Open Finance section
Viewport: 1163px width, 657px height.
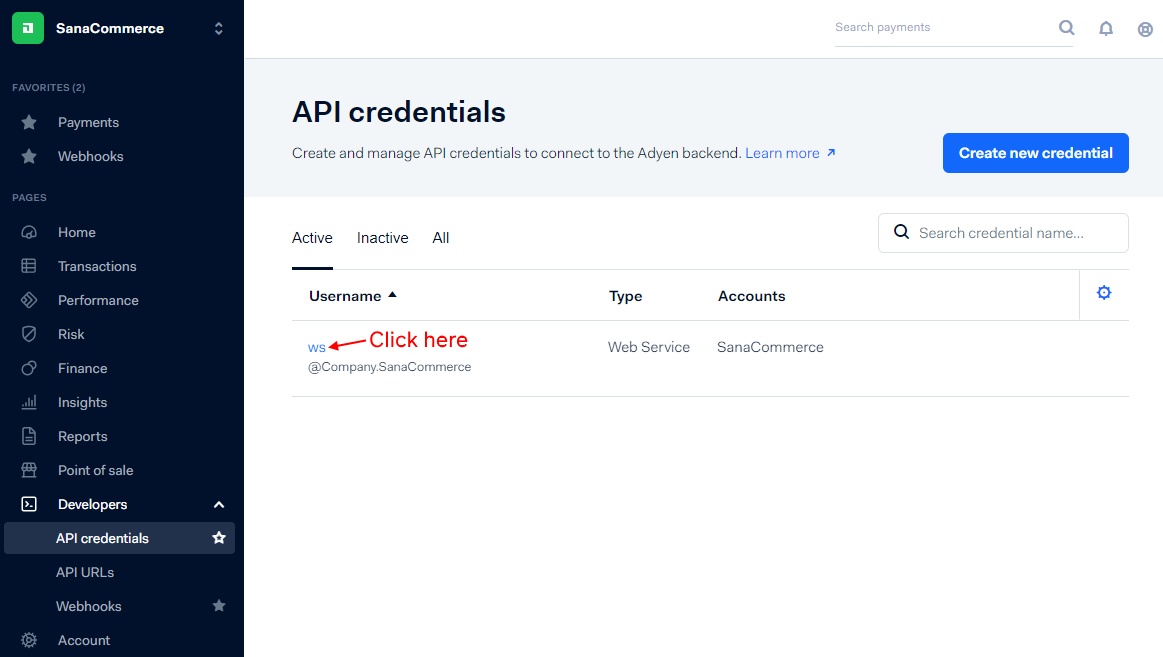click(x=82, y=369)
